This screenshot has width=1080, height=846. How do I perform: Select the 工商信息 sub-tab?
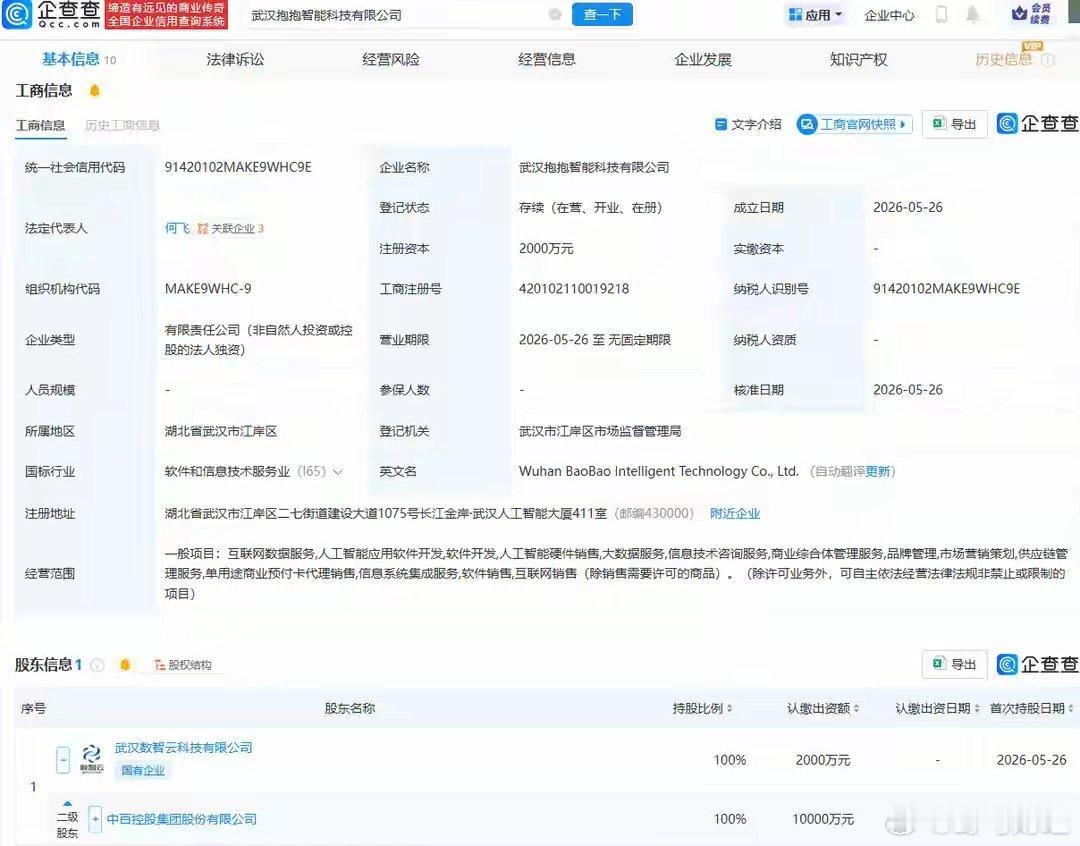(x=40, y=125)
